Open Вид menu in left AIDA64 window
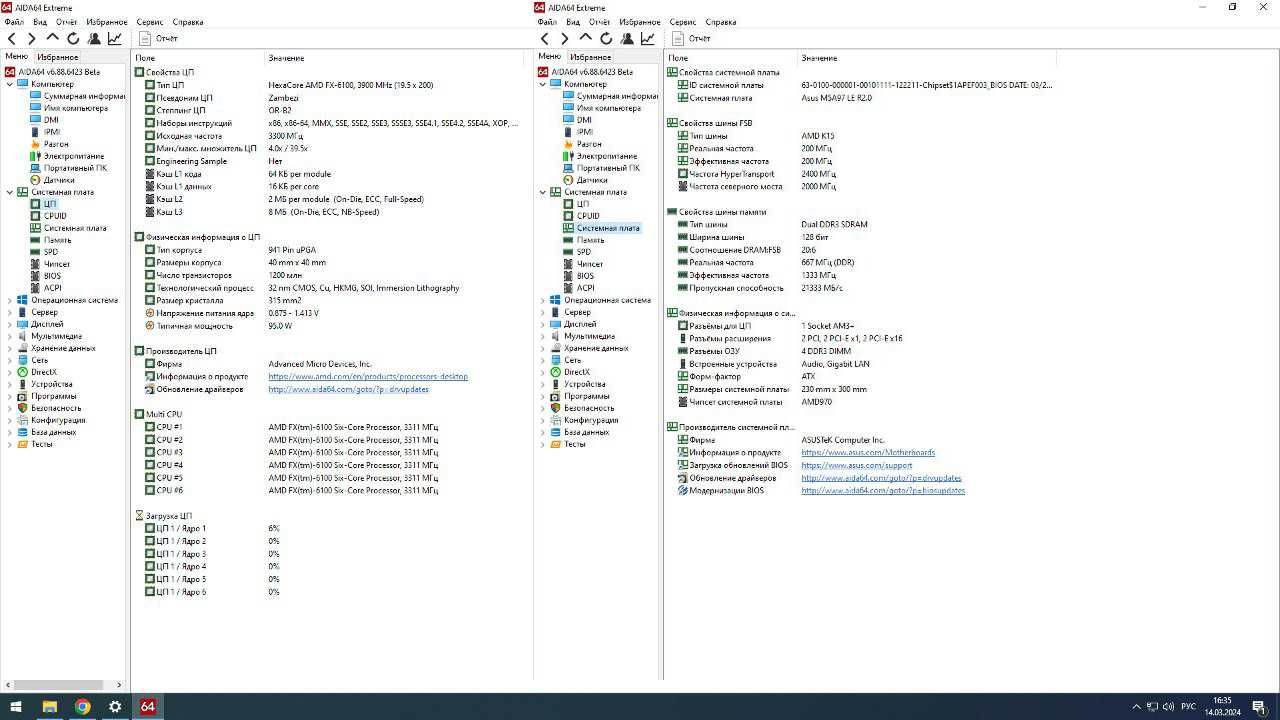The height and width of the screenshot is (720, 1280). [x=40, y=21]
